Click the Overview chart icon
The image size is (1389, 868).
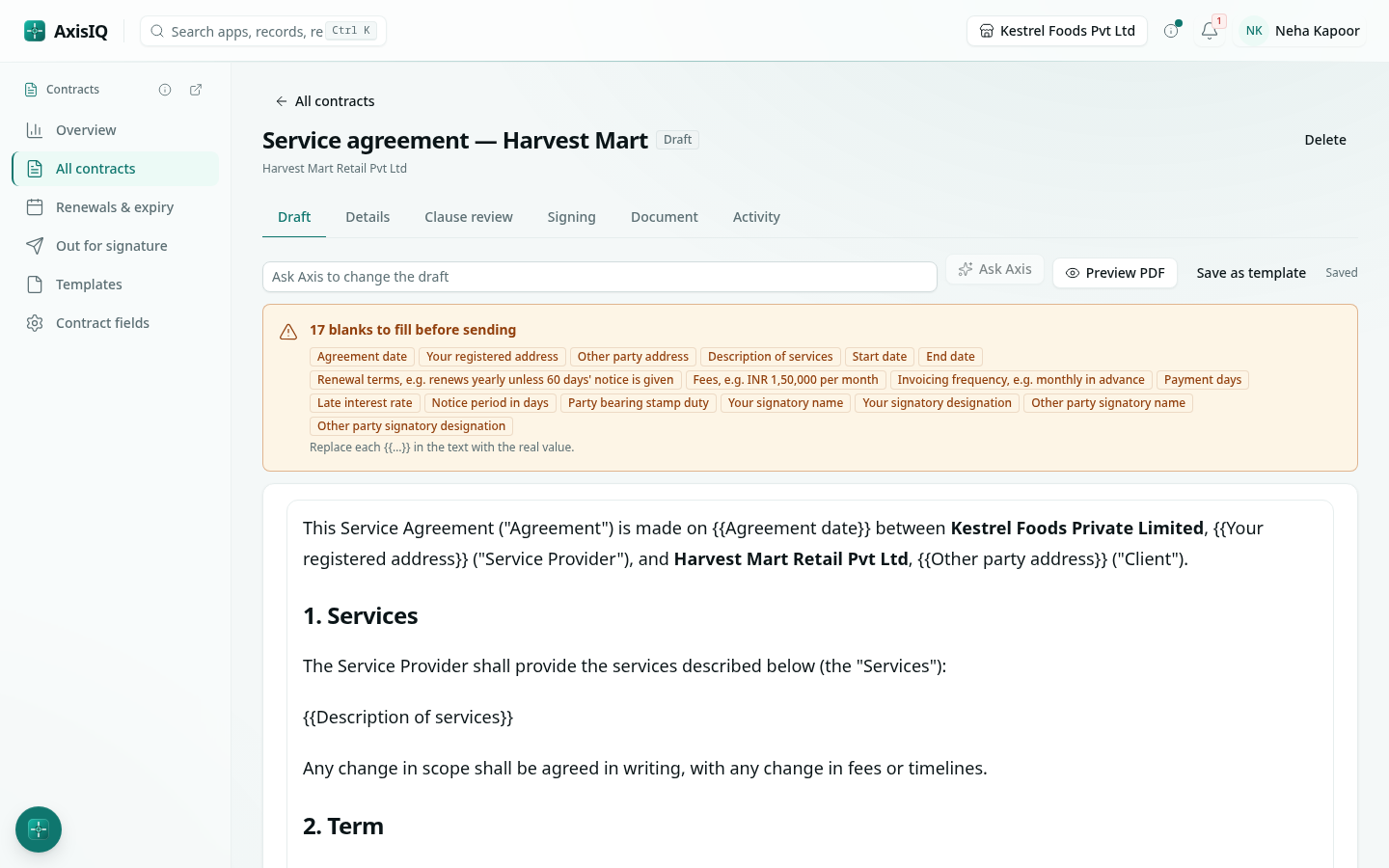pos(35,130)
